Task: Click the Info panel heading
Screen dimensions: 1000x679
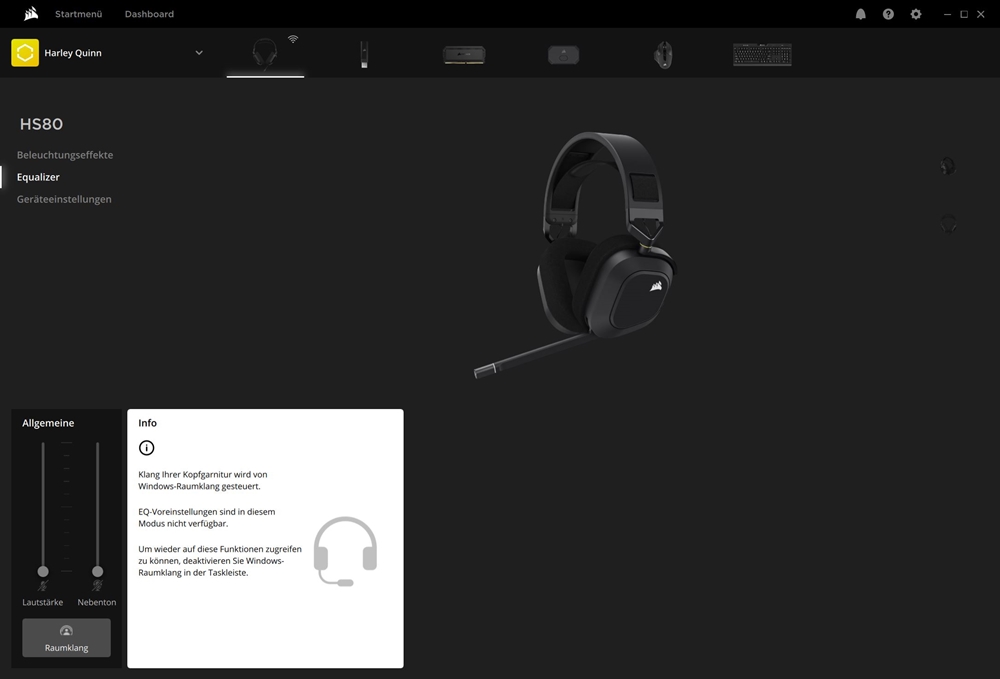Action: pos(147,423)
